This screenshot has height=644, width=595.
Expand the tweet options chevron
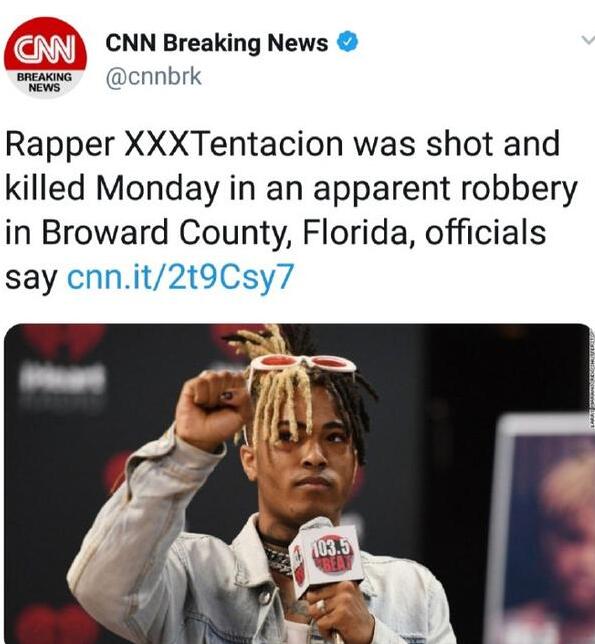coord(588,41)
